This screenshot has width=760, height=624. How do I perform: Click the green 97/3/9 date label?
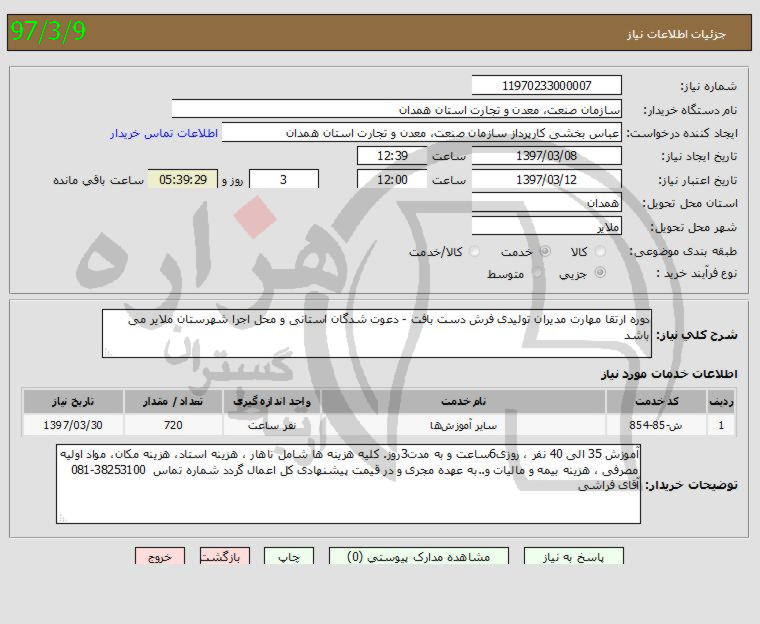click(48, 32)
